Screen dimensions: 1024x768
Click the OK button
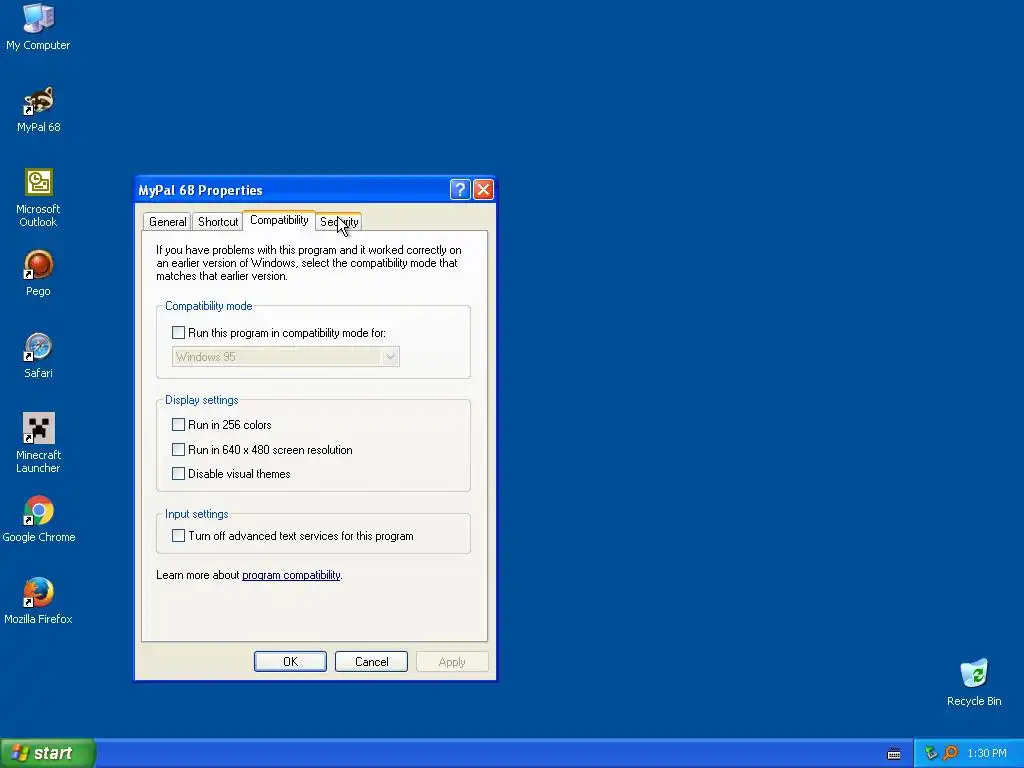tap(290, 662)
